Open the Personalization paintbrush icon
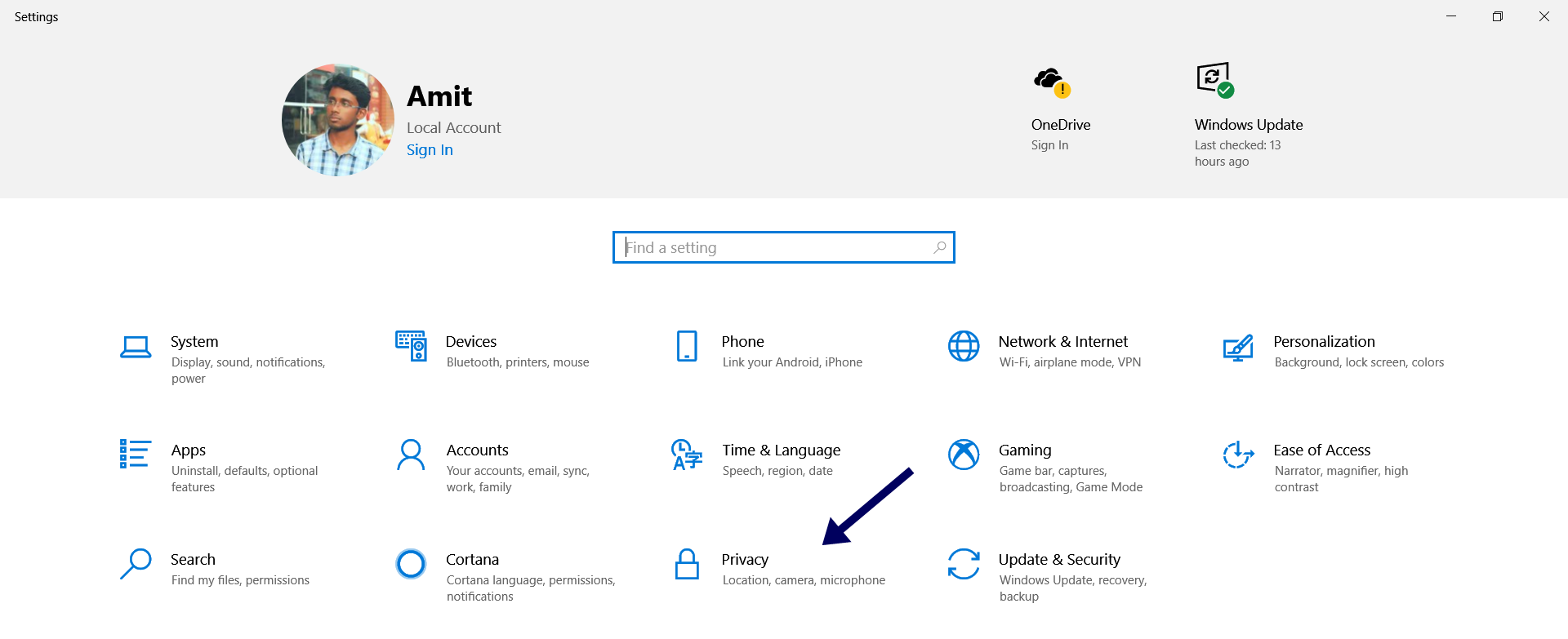 point(1238,348)
